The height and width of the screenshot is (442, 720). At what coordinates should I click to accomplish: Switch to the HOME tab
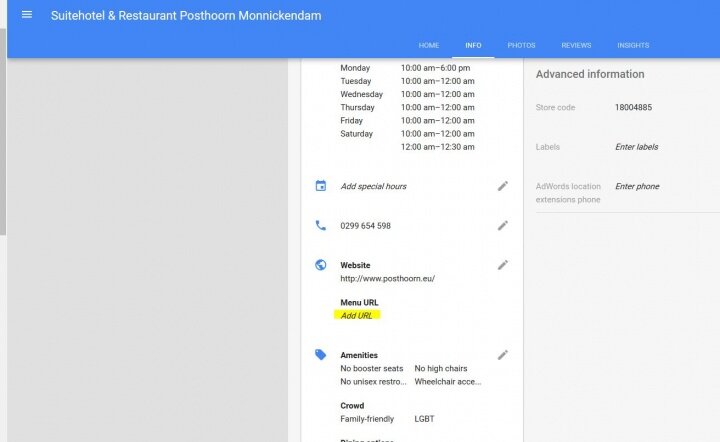pyautogui.click(x=429, y=45)
